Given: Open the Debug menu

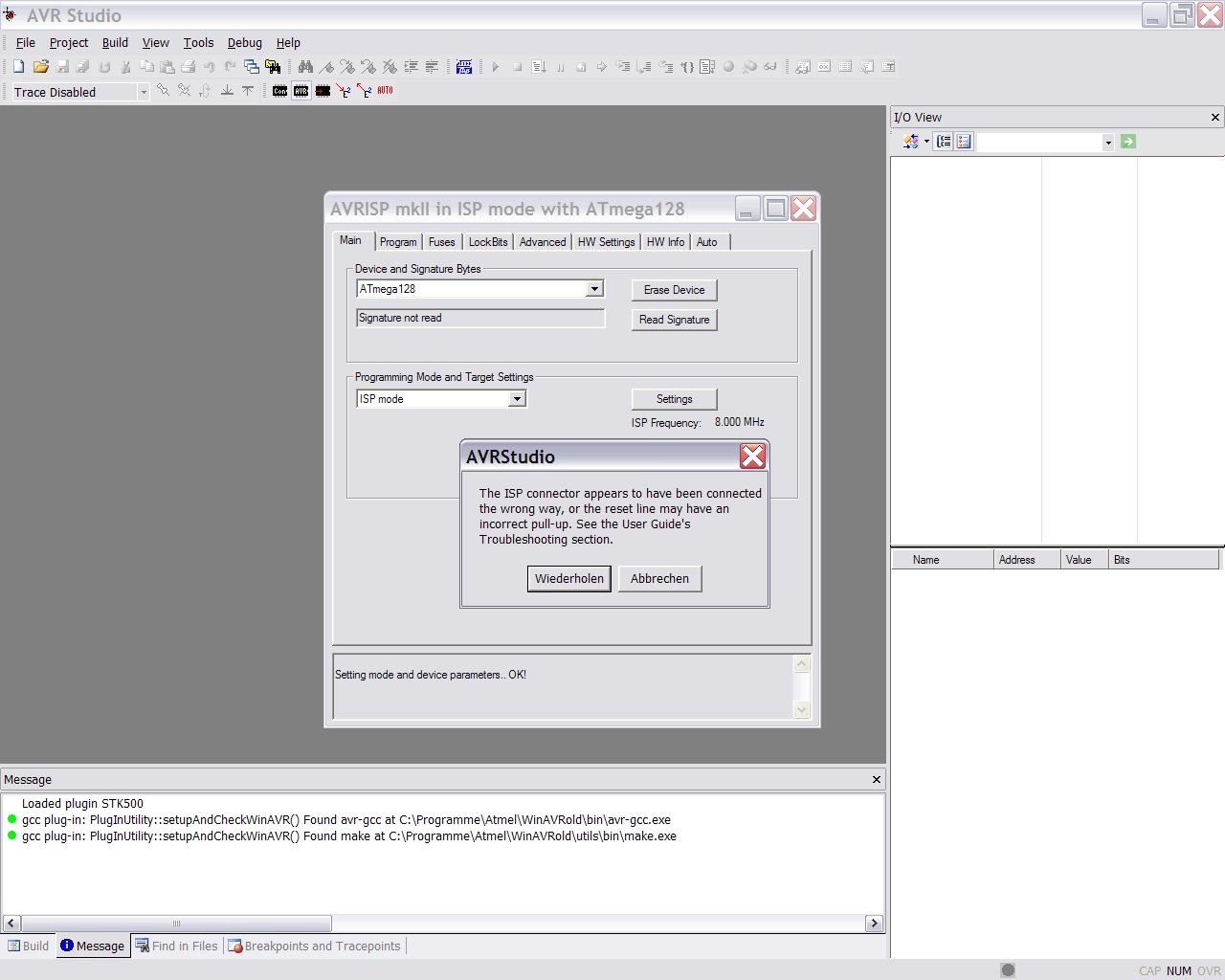Looking at the screenshot, I should (244, 43).
